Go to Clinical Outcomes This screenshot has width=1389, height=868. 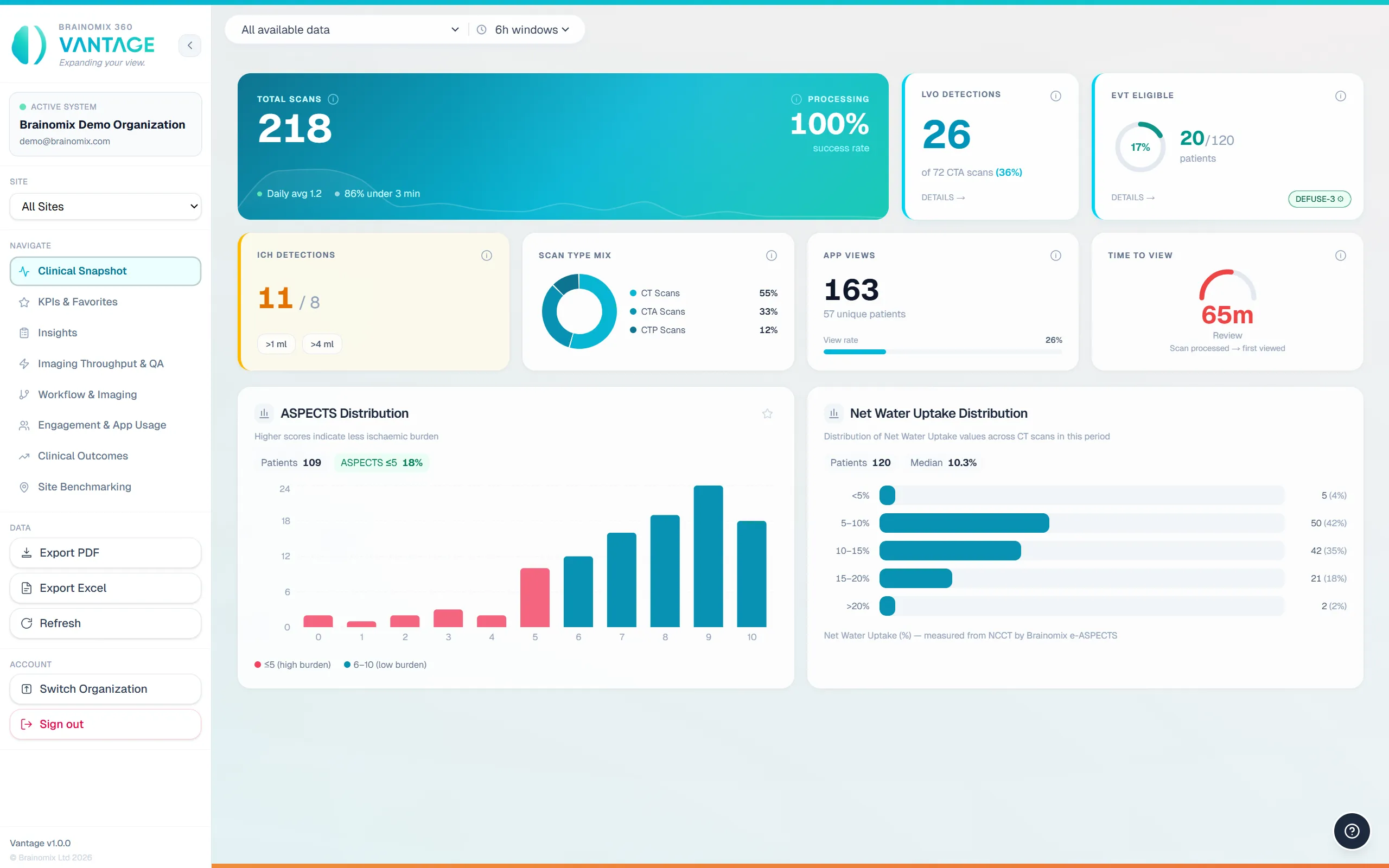106,456
